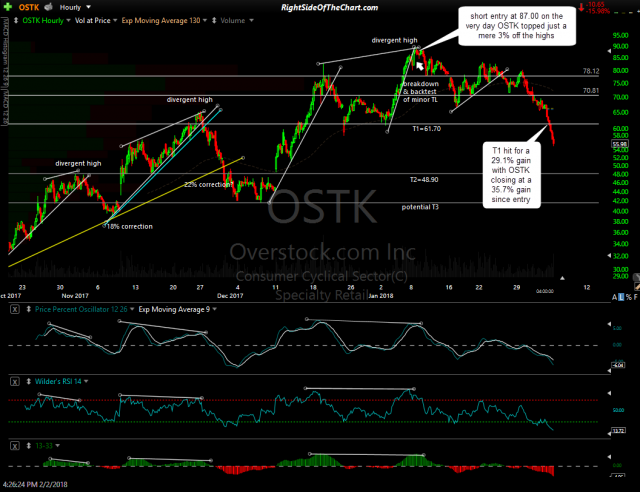640x492 pixels.
Task: Click move arrows for Wilder's RSI
Action: [29, 382]
